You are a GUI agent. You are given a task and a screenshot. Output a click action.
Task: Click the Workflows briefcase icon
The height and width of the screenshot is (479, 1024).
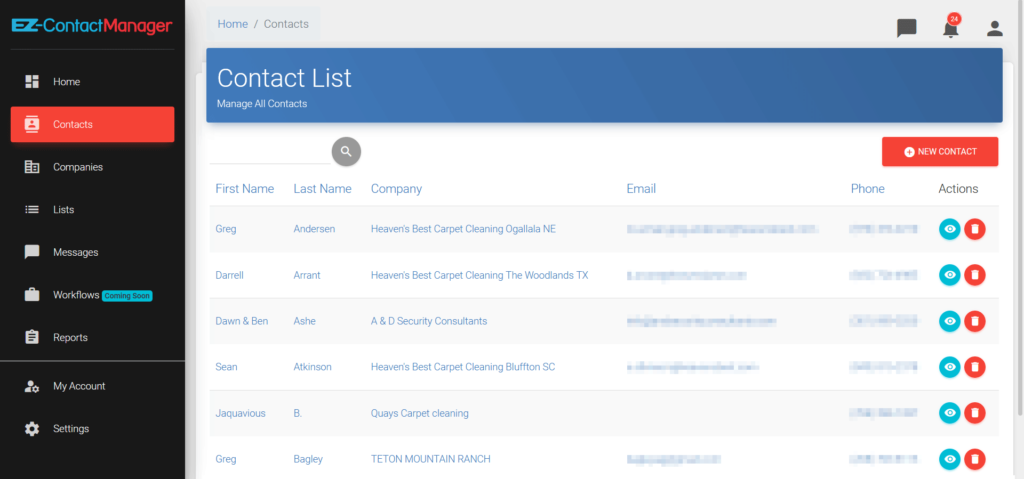[32, 295]
